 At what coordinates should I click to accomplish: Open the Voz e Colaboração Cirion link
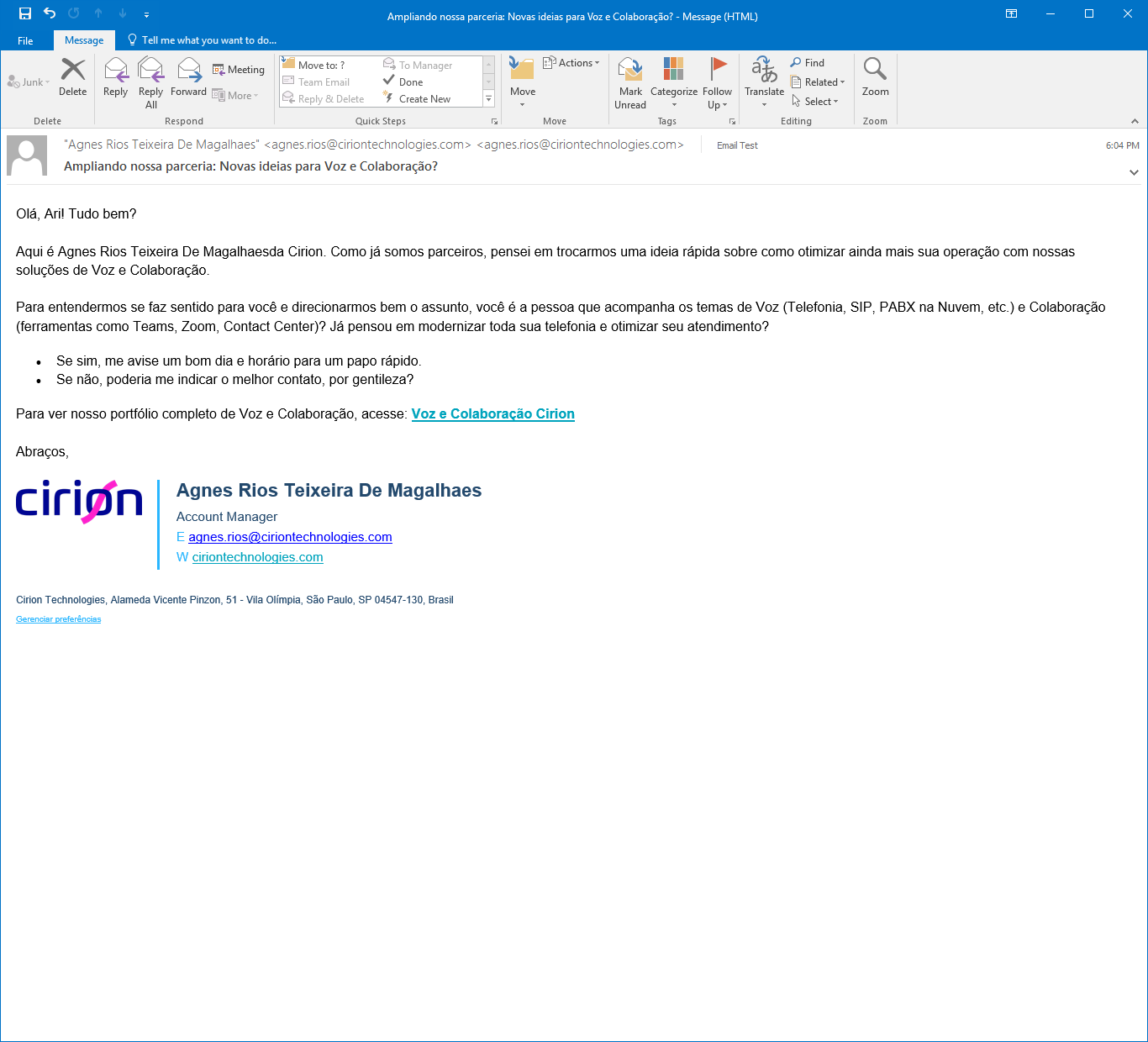(493, 414)
